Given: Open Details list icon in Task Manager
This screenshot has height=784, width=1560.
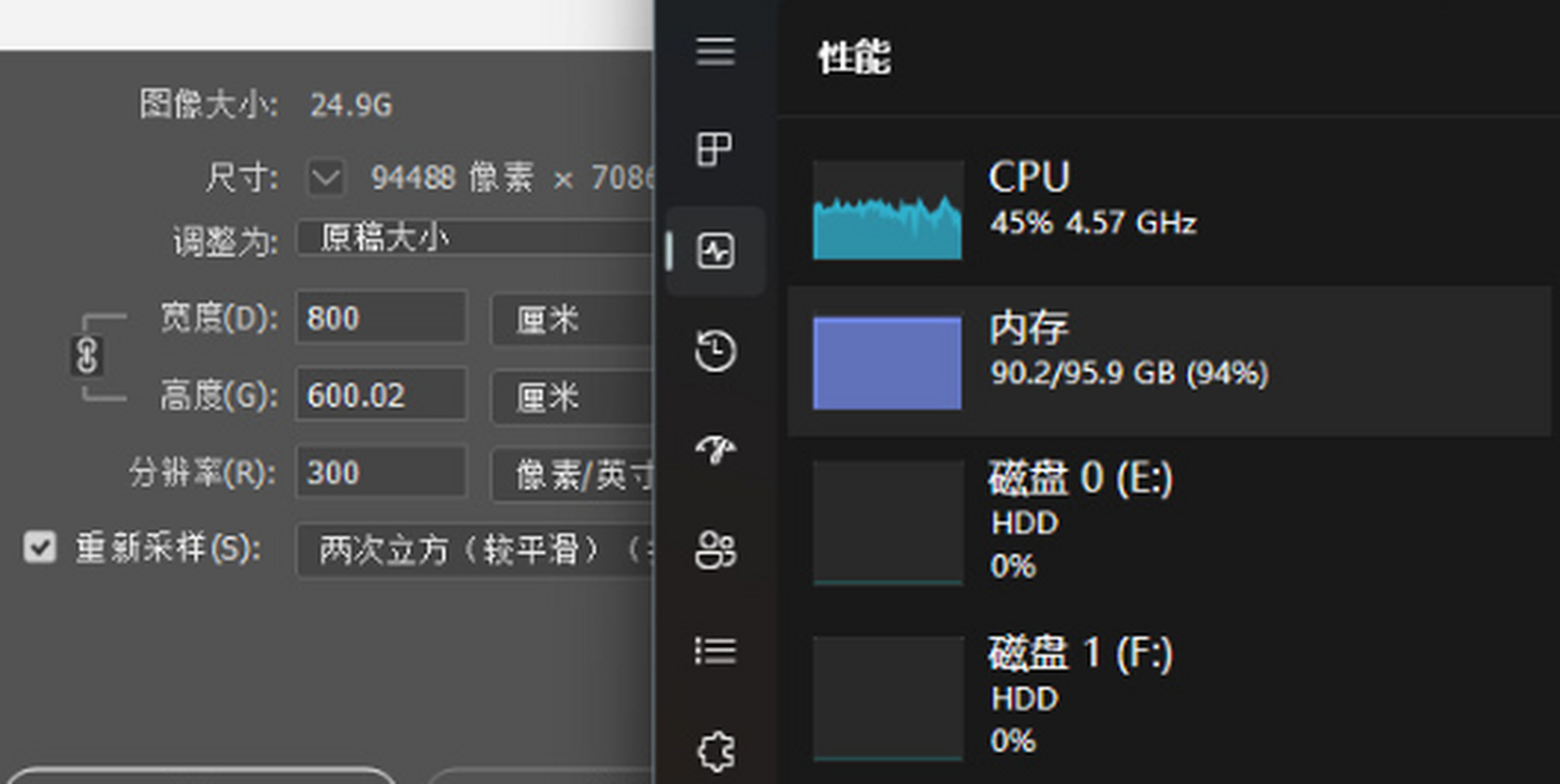Looking at the screenshot, I should [x=715, y=650].
